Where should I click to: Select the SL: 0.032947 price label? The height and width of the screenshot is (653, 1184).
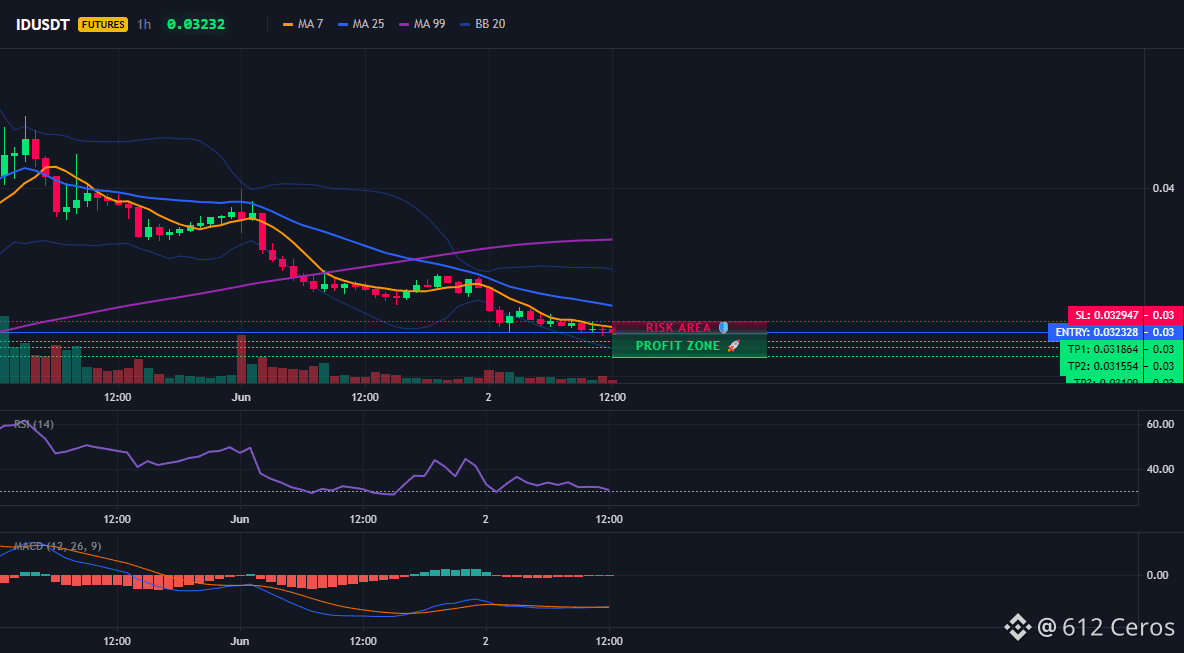click(1106, 315)
